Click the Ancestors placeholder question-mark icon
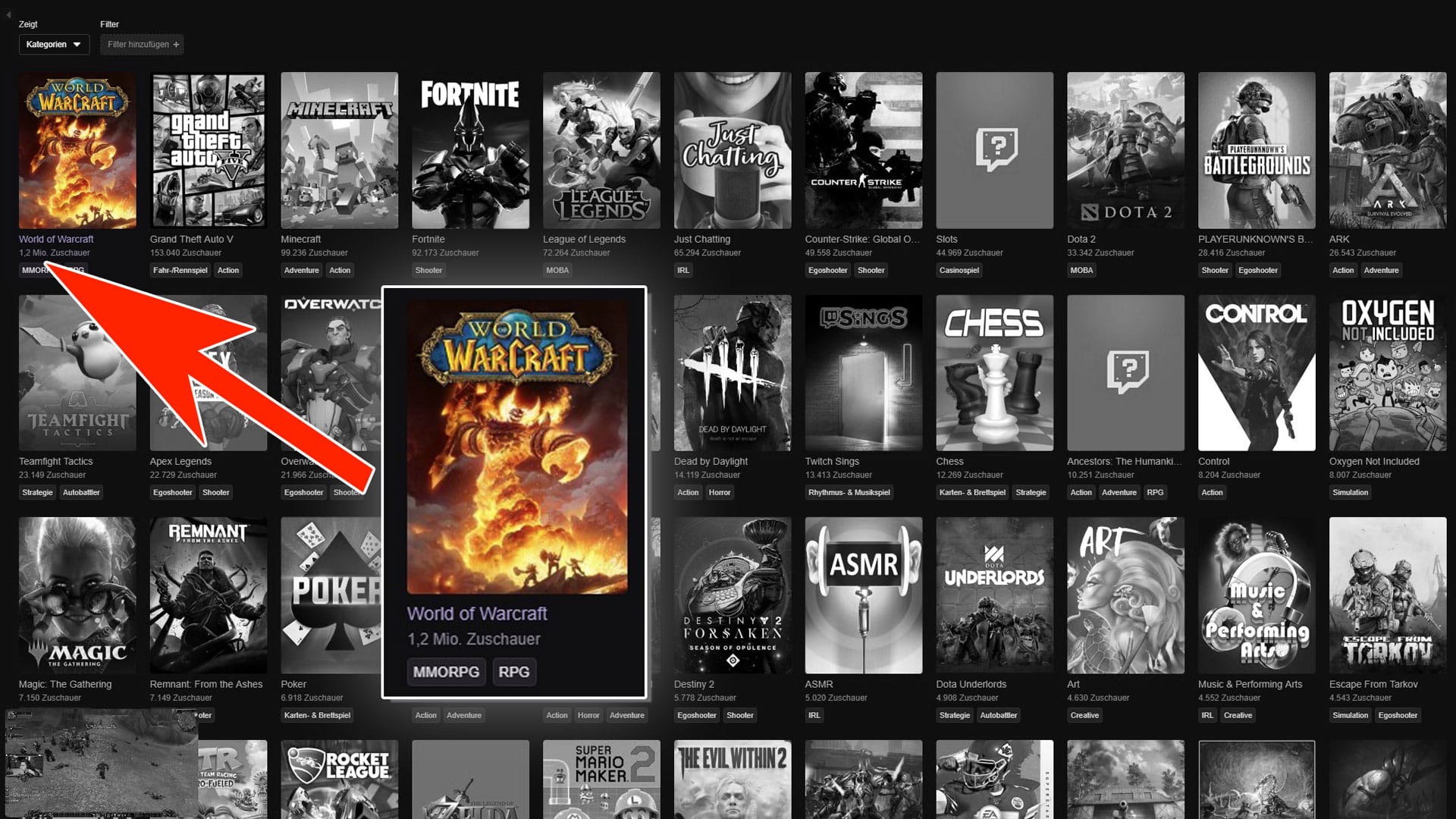1456x819 pixels. (1127, 372)
